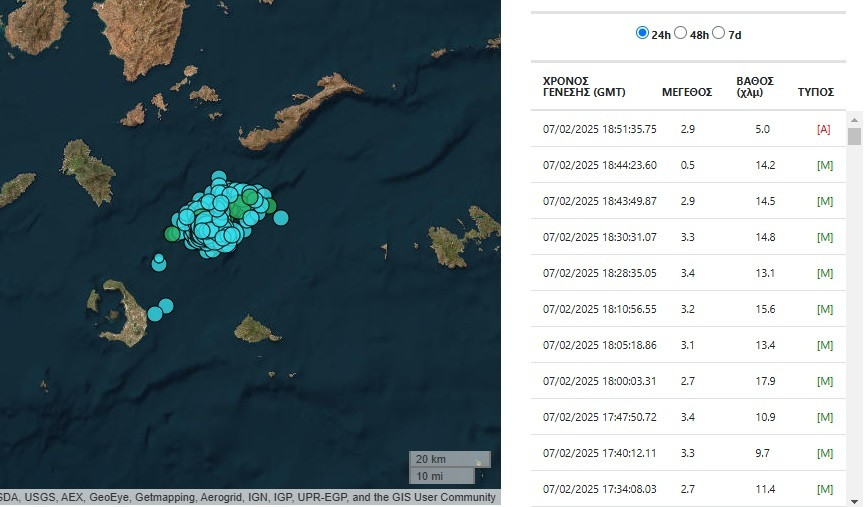Image resolution: width=864 pixels, height=507 pixels.
Task: Click the table scrollbar's up arrow
Action: (x=854, y=118)
